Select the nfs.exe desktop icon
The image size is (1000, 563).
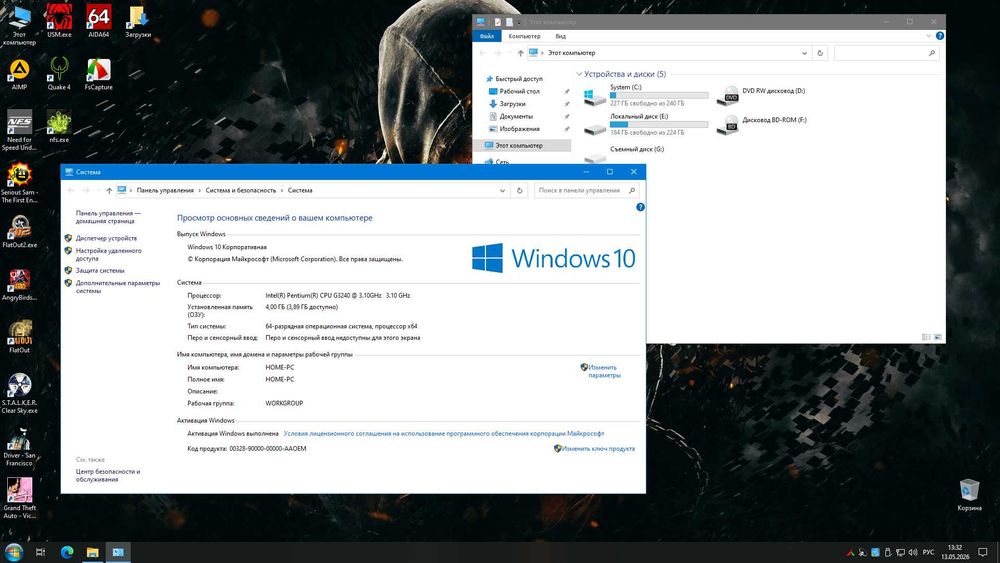pyautogui.click(x=59, y=126)
